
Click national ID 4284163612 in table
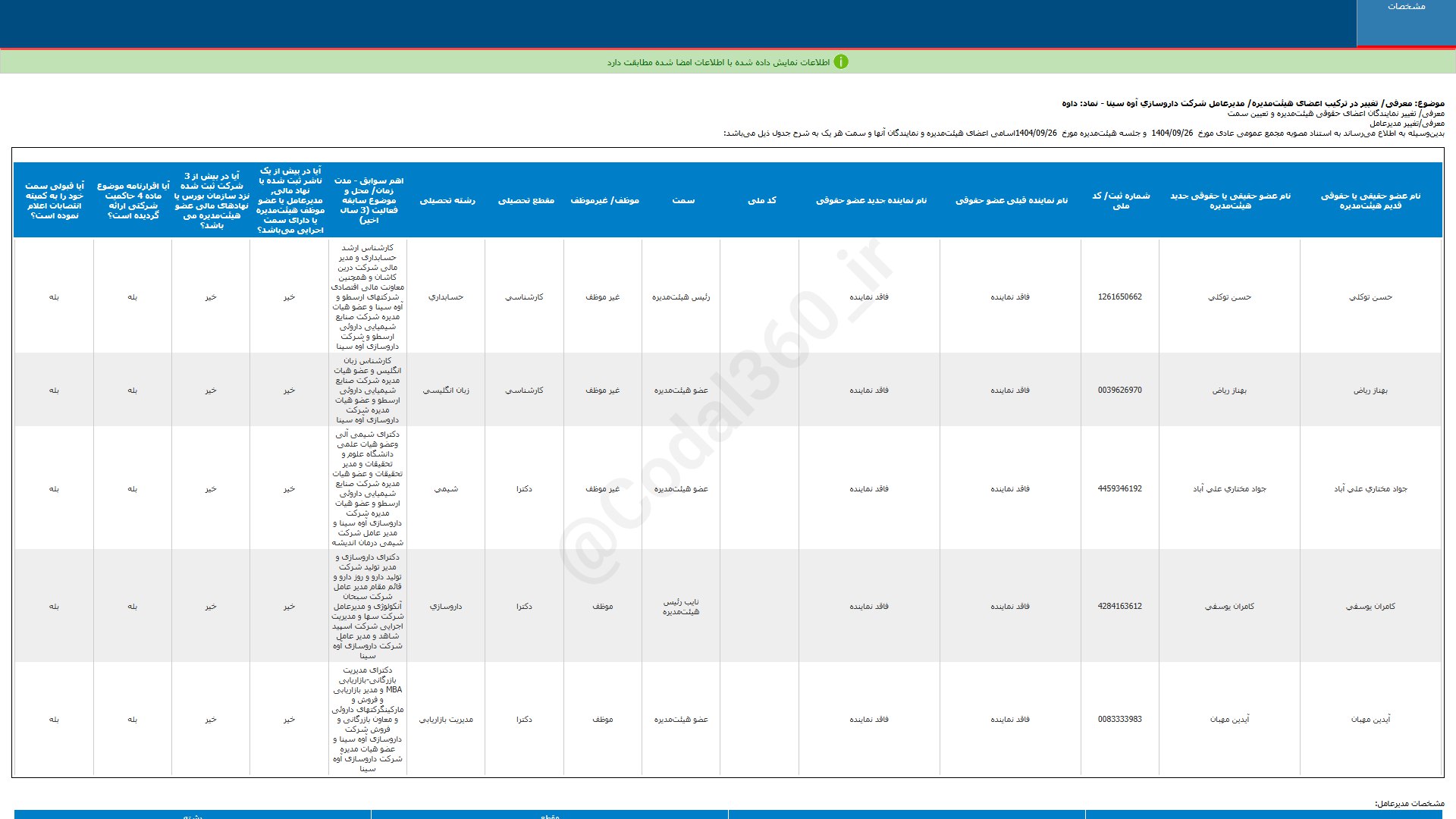pos(1119,606)
